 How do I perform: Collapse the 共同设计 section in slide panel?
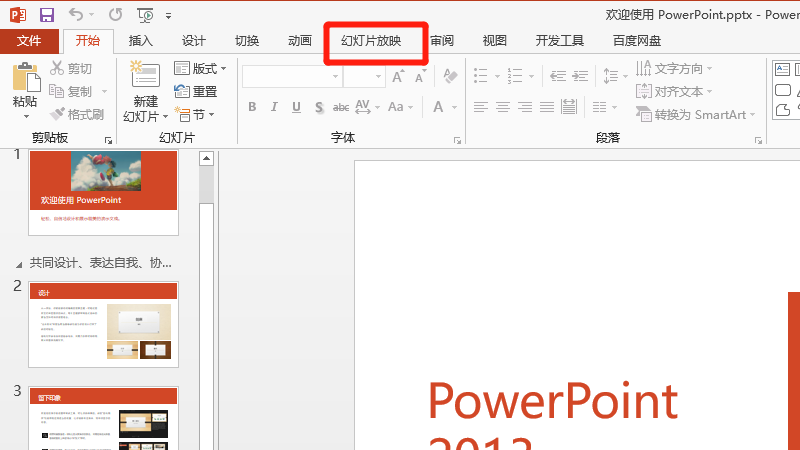(18, 264)
